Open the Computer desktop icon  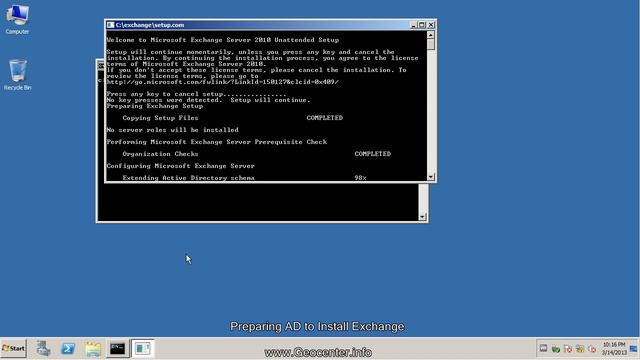17,19
